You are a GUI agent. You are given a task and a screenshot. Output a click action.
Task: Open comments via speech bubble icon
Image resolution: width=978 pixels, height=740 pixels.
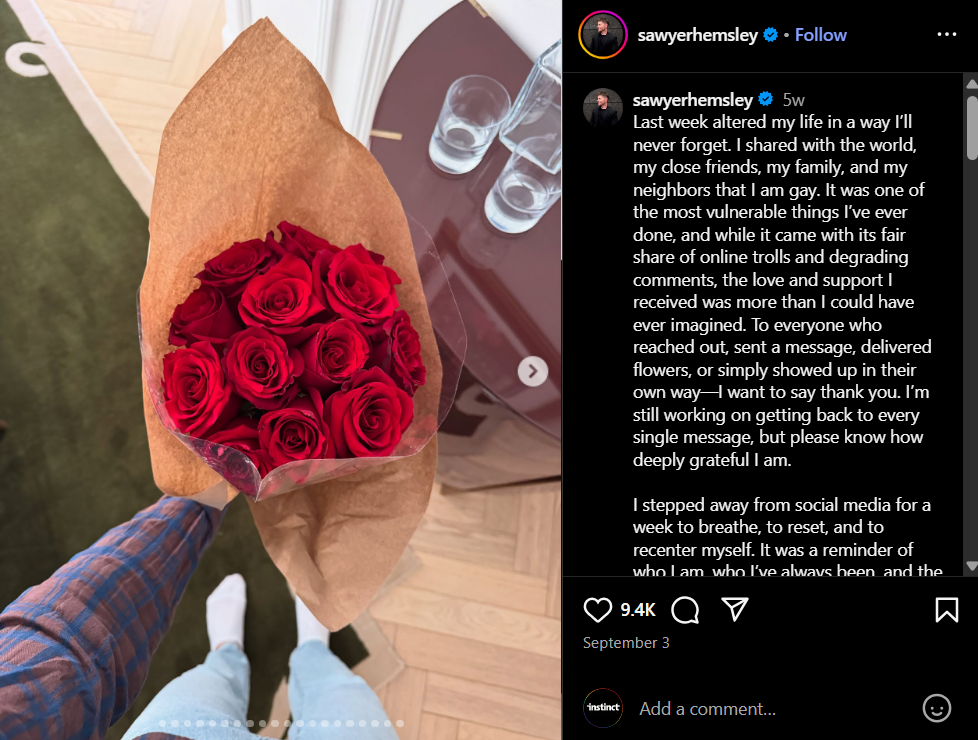coord(685,610)
